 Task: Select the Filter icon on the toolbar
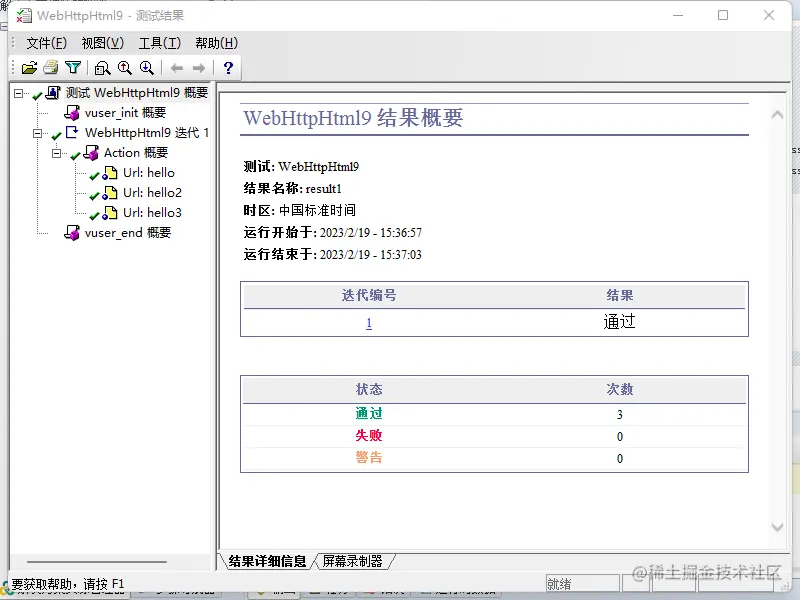72,67
